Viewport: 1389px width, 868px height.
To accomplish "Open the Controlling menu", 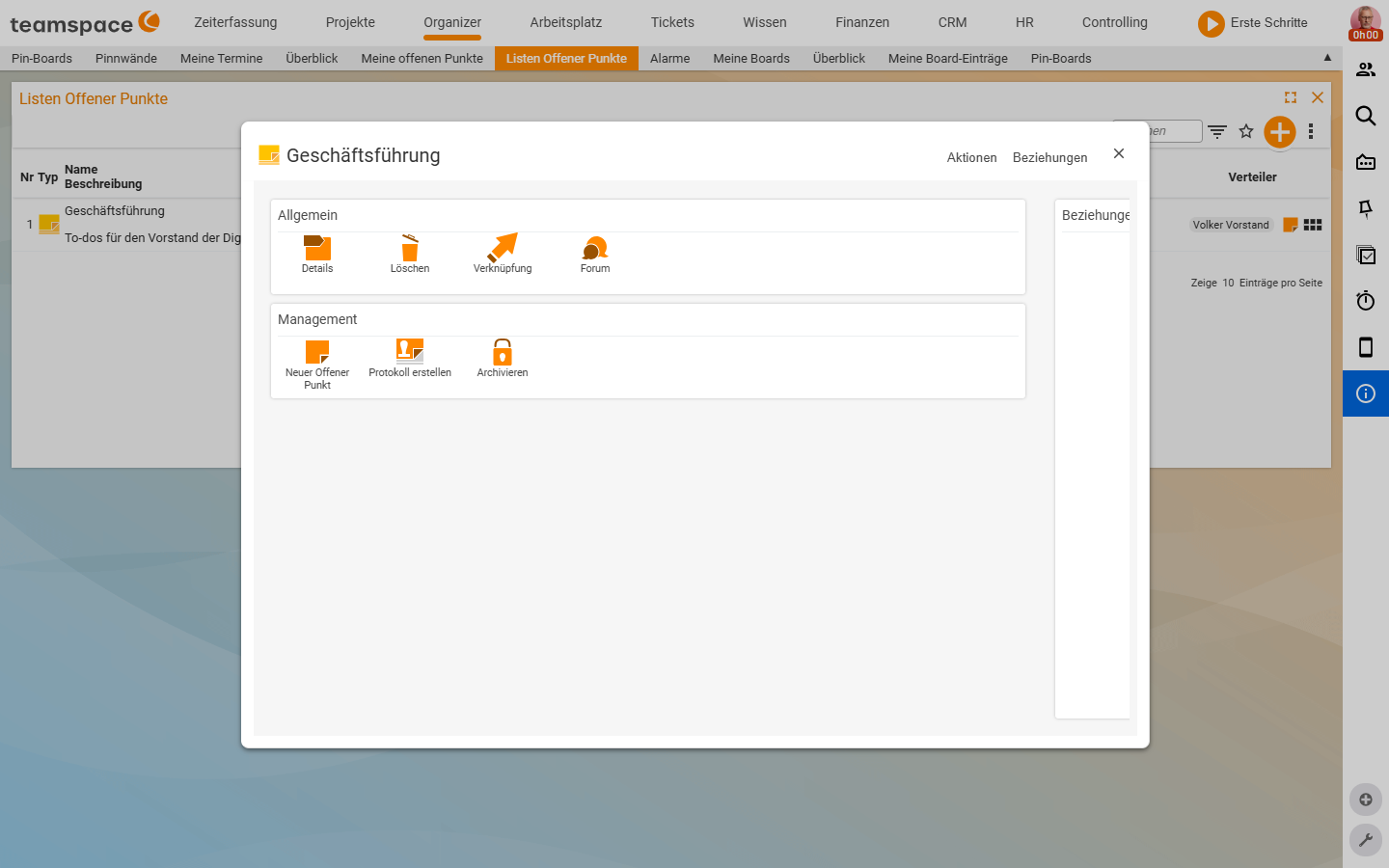I will click(1115, 22).
